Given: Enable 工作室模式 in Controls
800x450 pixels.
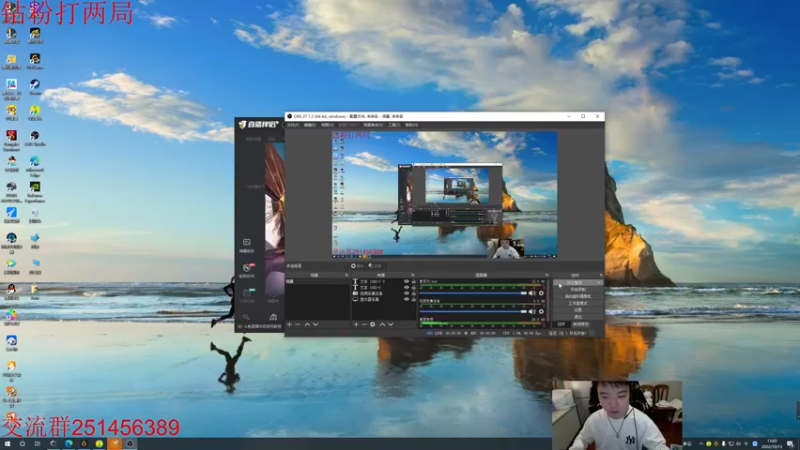Looking at the screenshot, I should (x=578, y=303).
